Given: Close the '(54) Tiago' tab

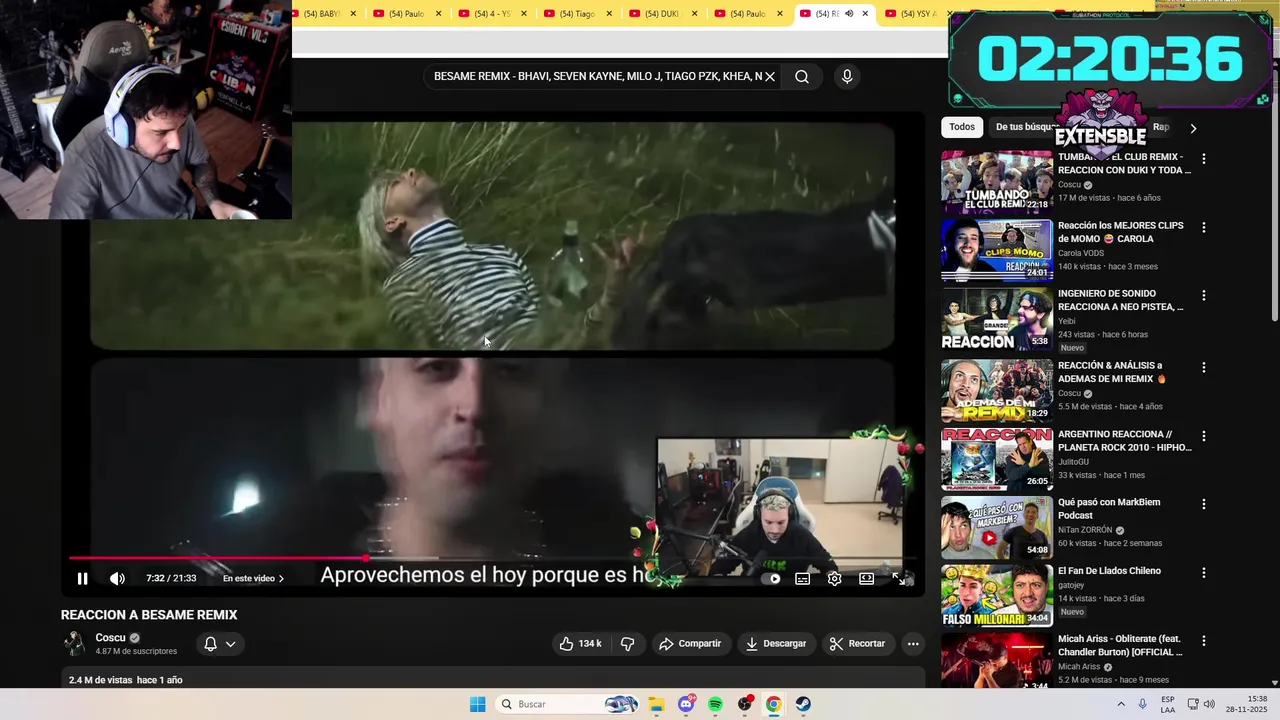Looking at the screenshot, I should 609,14.
